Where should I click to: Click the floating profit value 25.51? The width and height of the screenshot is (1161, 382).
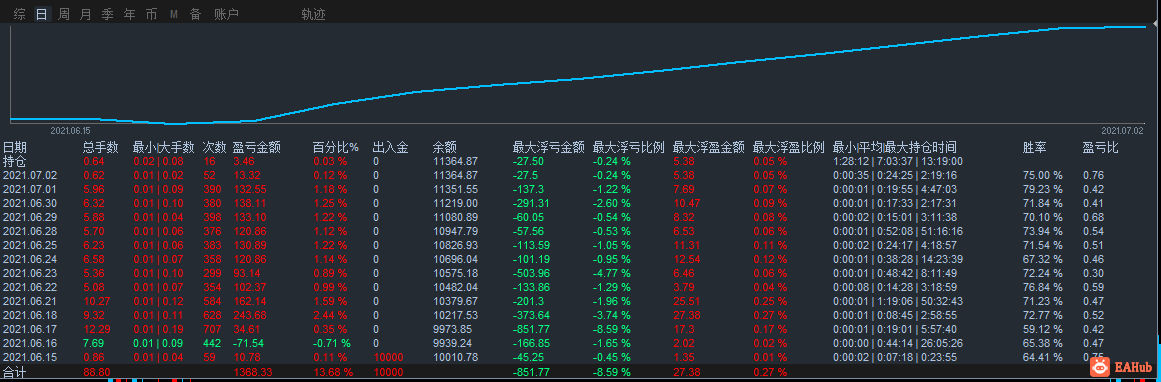(686, 301)
